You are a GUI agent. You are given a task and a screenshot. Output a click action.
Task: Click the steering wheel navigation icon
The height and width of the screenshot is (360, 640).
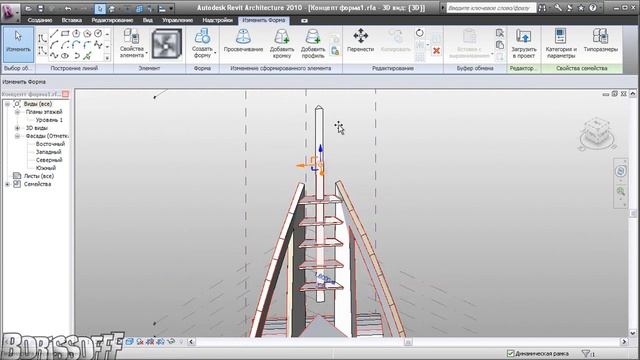(620, 171)
